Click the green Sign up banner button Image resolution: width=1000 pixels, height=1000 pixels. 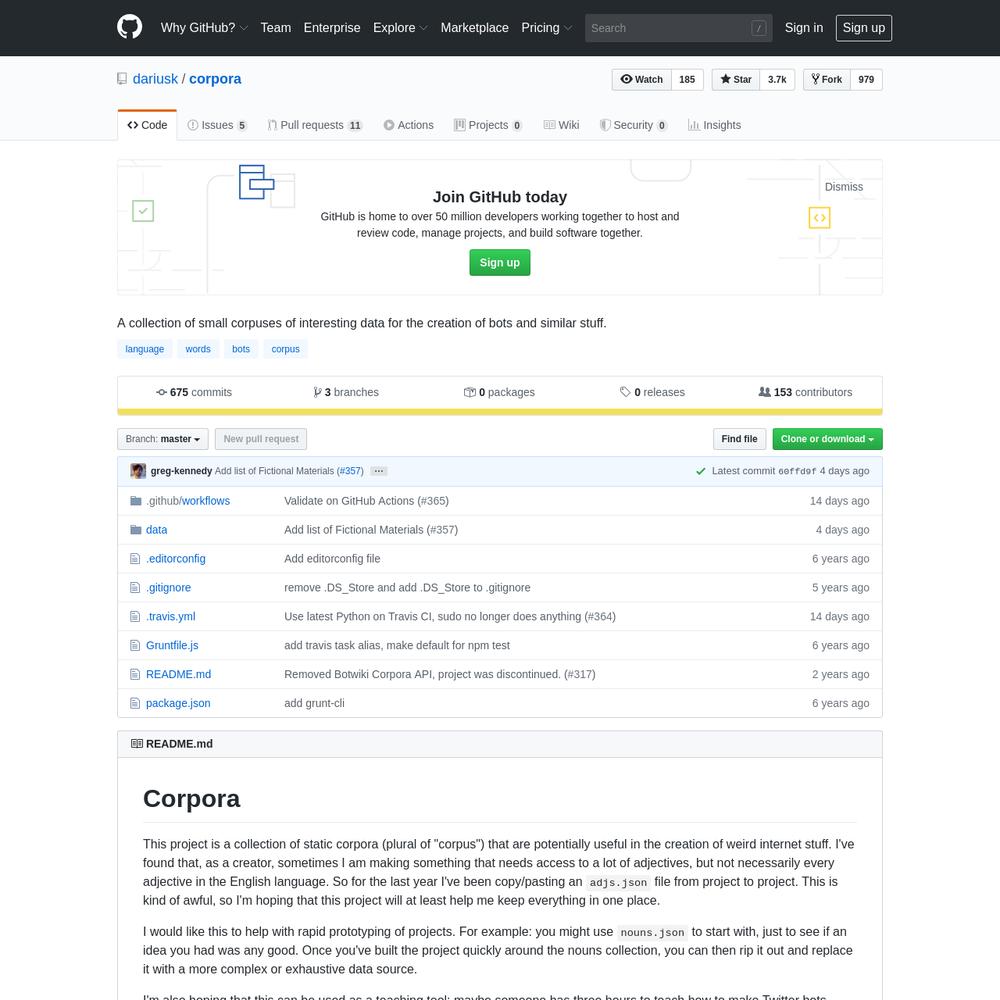click(499, 263)
